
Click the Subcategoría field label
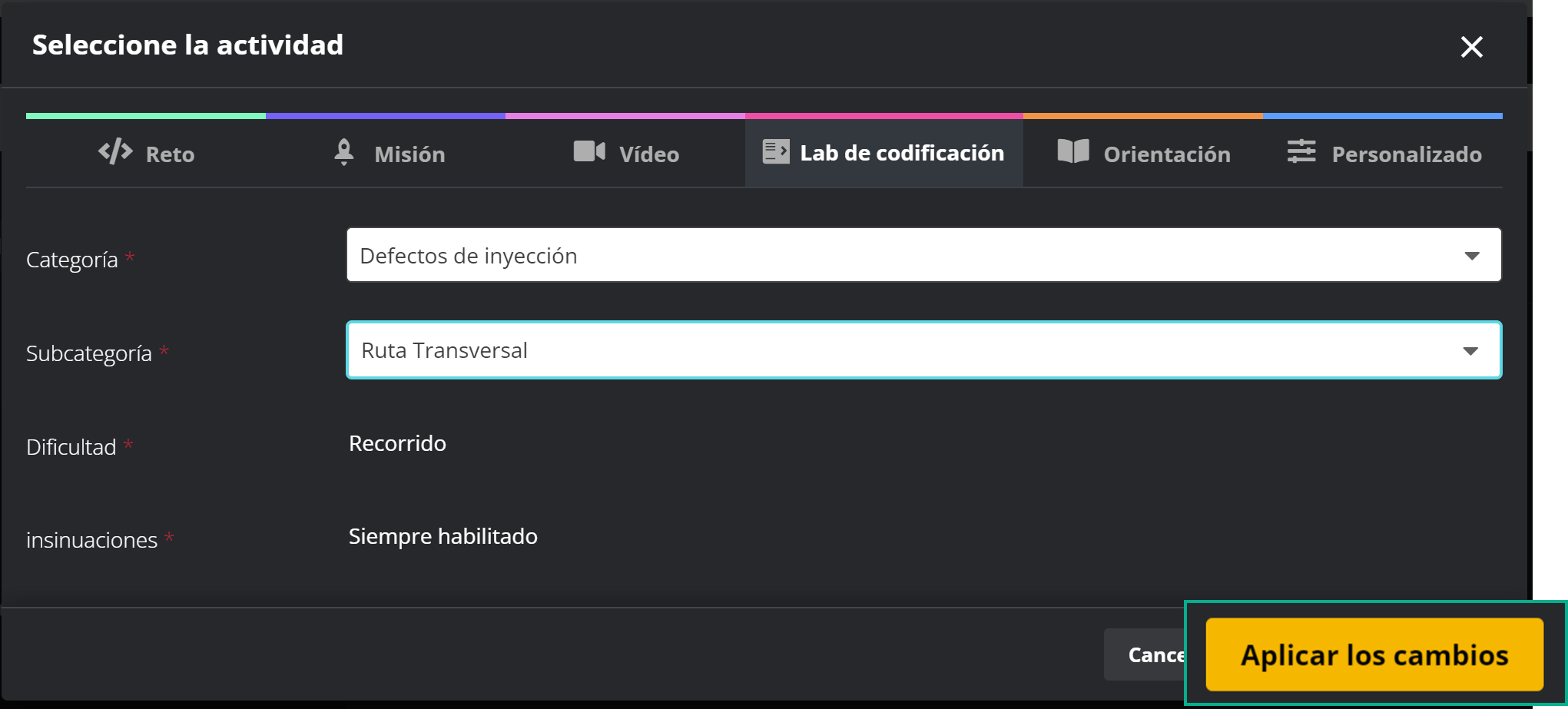pyautogui.click(x=89, y=353)
